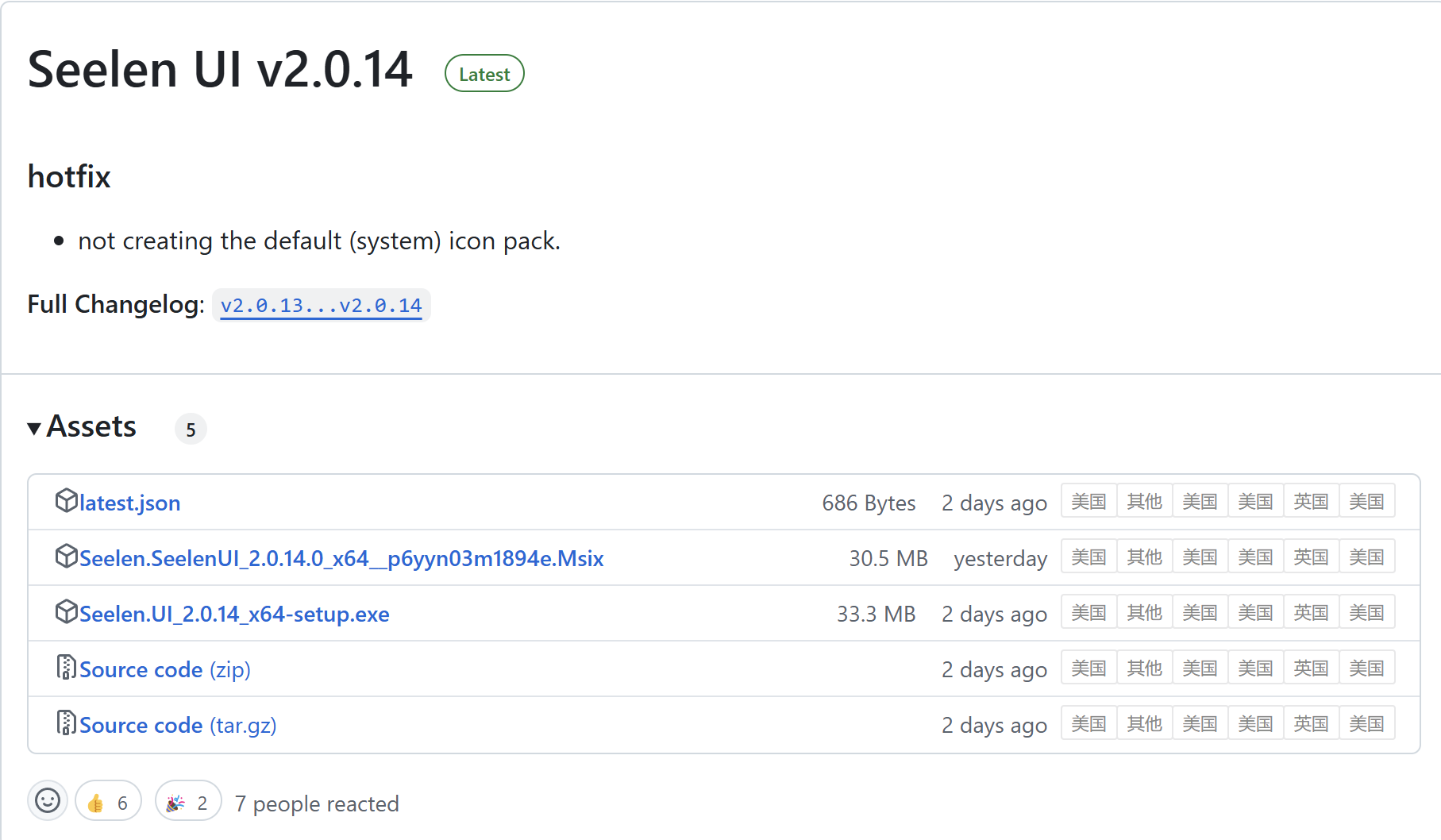Add a thumbs-up reaction showing 6
The image size is (1441, 840).
pos(108,802)
